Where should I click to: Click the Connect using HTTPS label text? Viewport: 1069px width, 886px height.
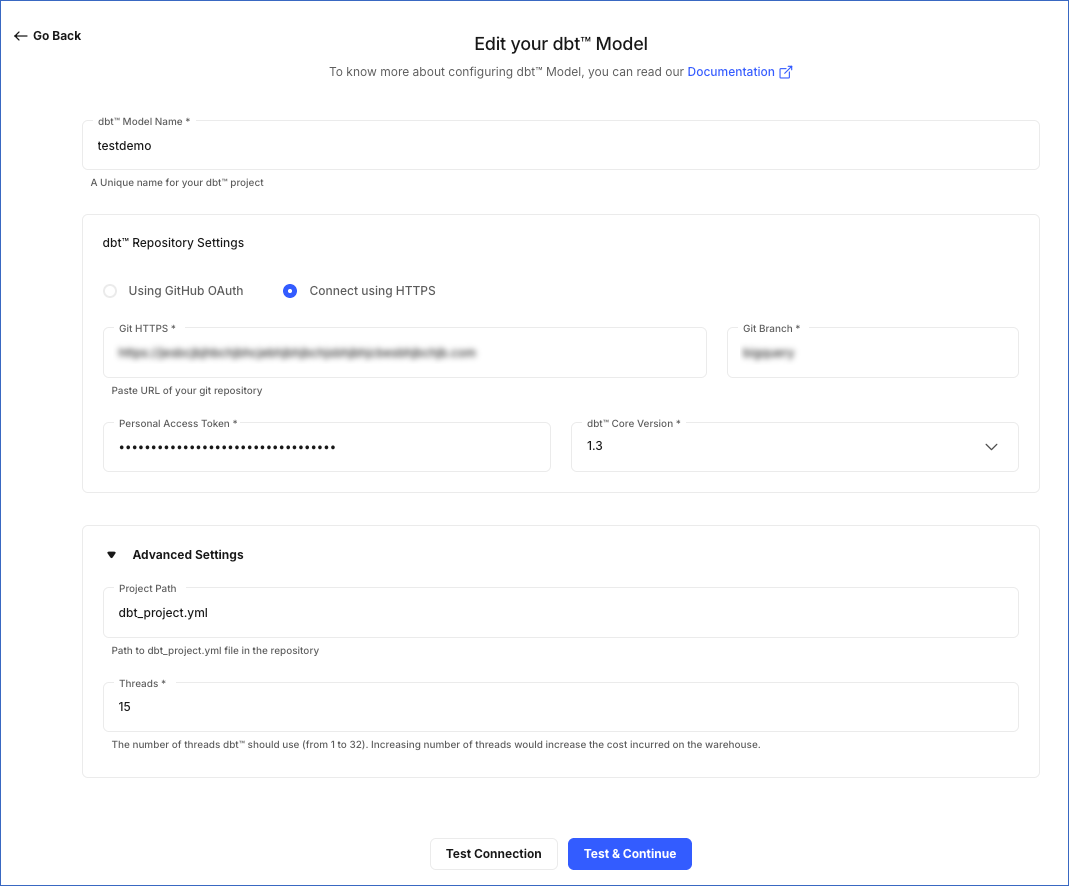[372, 291]
